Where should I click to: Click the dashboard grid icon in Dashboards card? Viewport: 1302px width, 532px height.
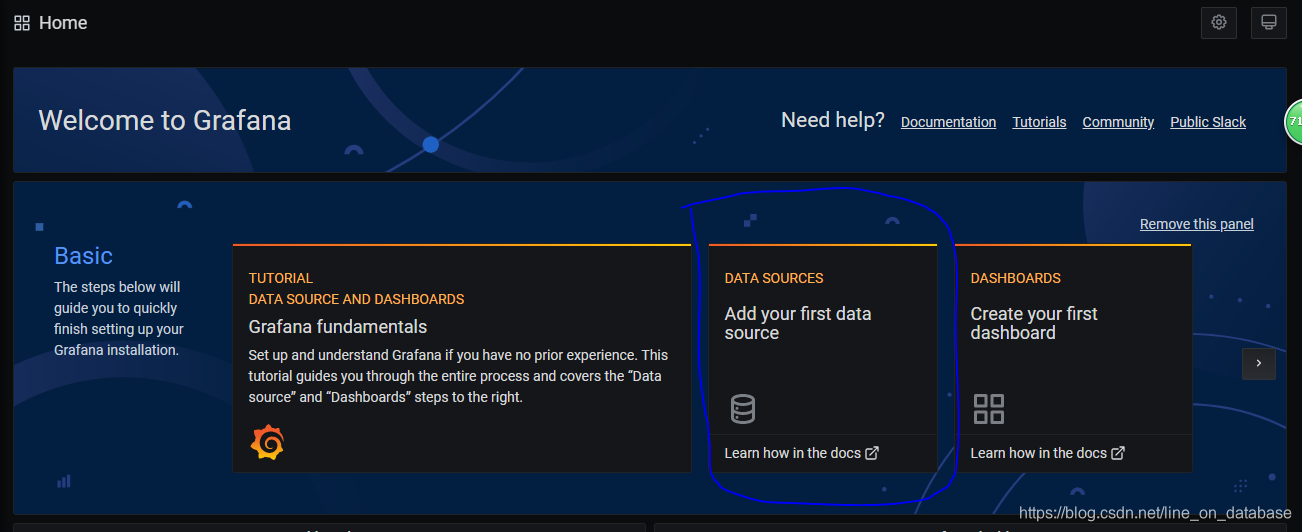pyautogui.click(x=989, y=409)
